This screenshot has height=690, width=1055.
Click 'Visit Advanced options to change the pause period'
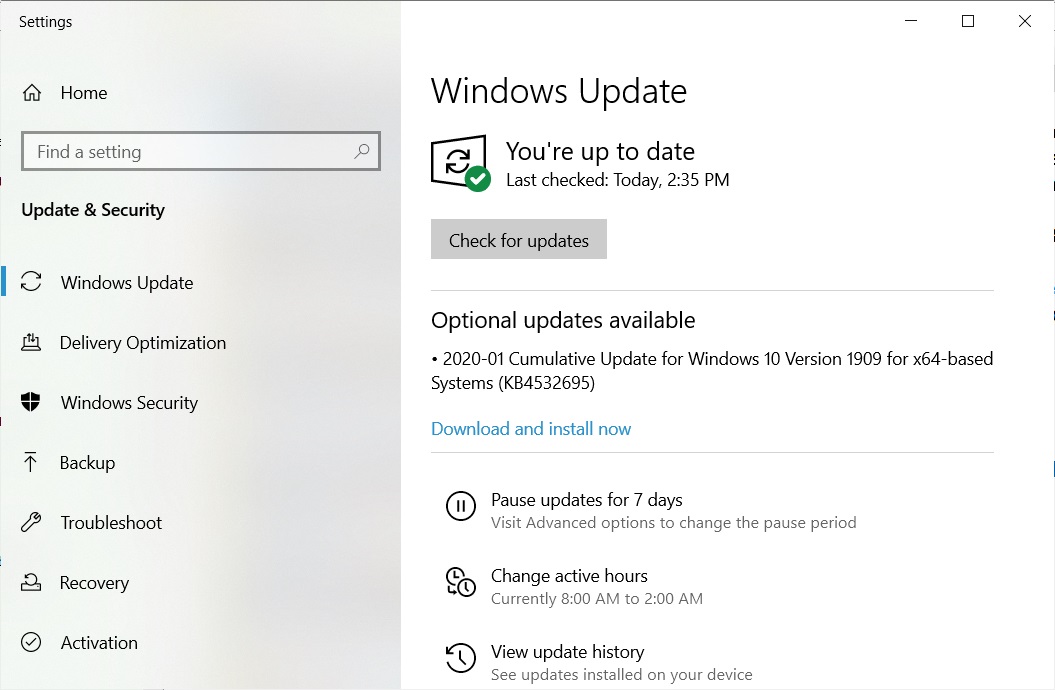tap(674, 523)
